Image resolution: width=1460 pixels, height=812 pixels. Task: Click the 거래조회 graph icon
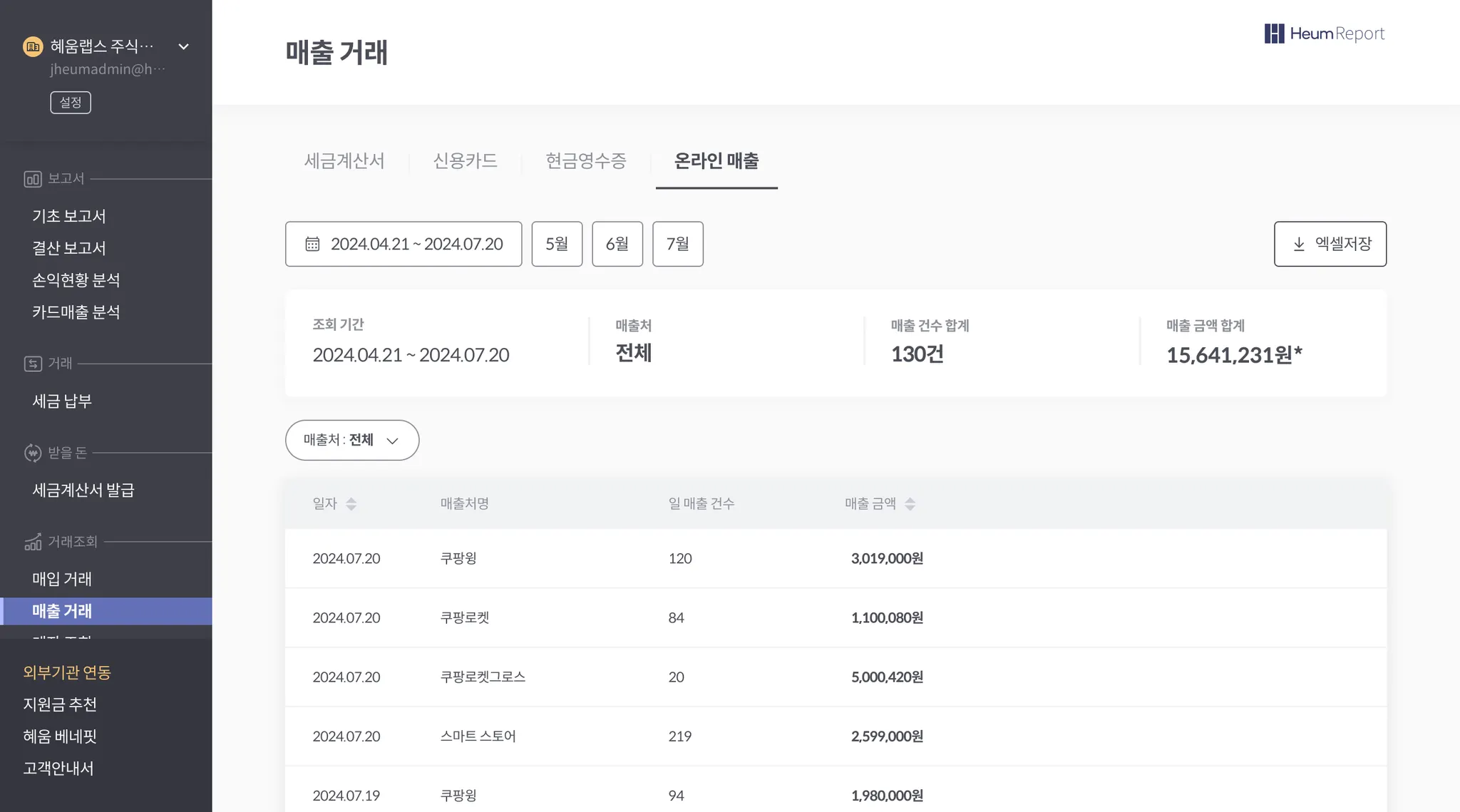pos(33,542)
